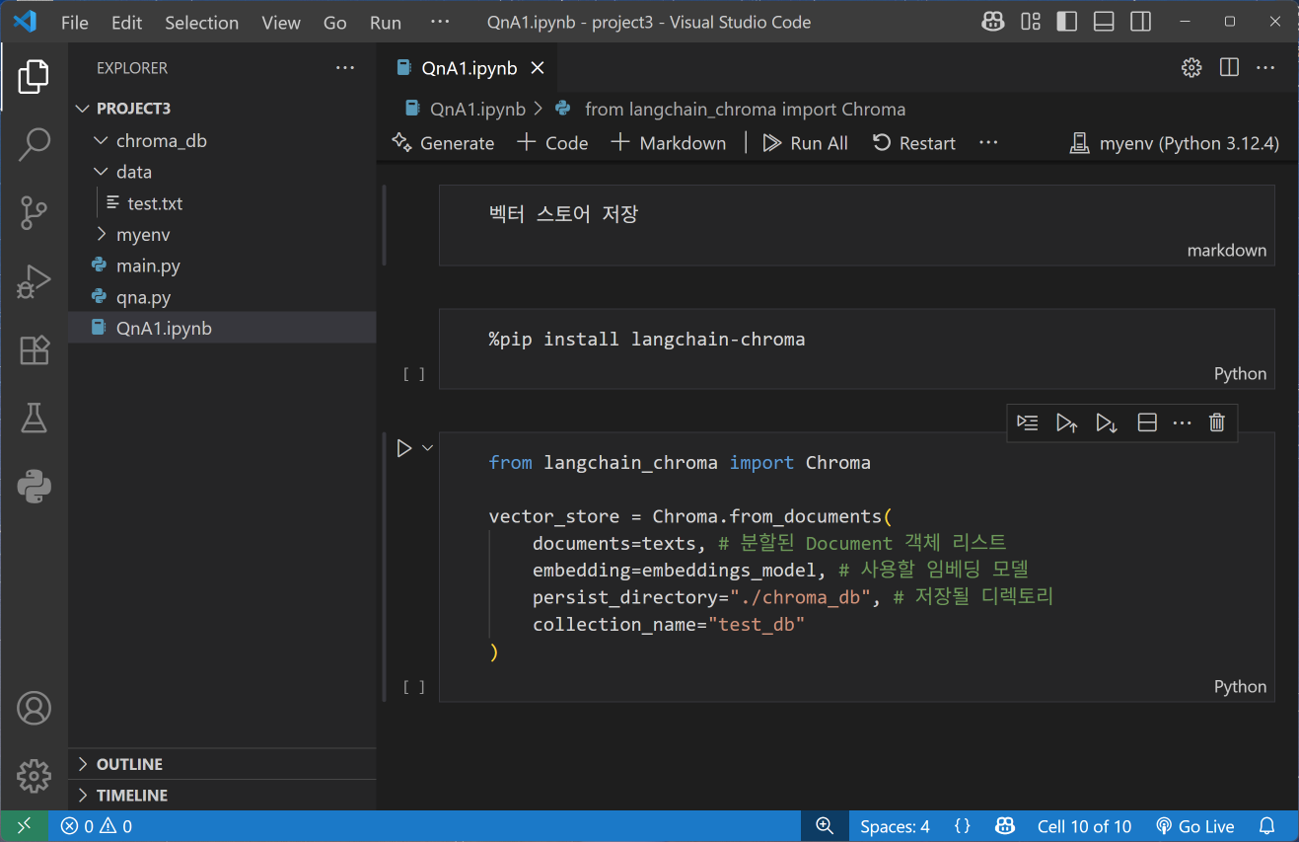Open test.txt in explorer
Viewport: 1299px width, 842px height.
pos(222,203)
